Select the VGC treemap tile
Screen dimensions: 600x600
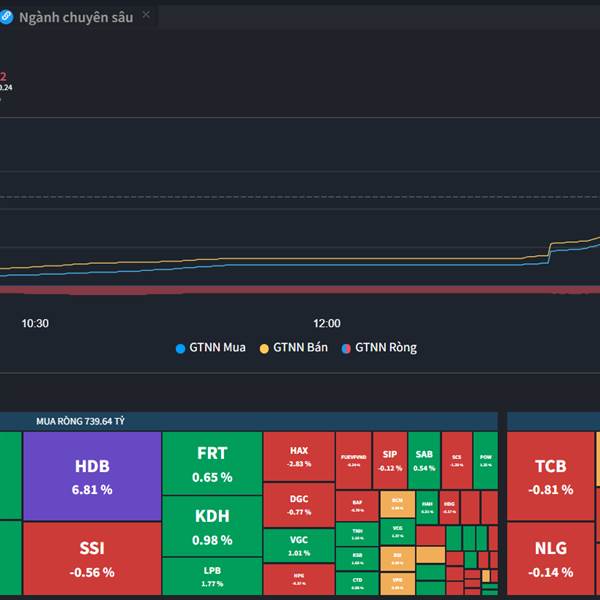[x=299, y=546]
